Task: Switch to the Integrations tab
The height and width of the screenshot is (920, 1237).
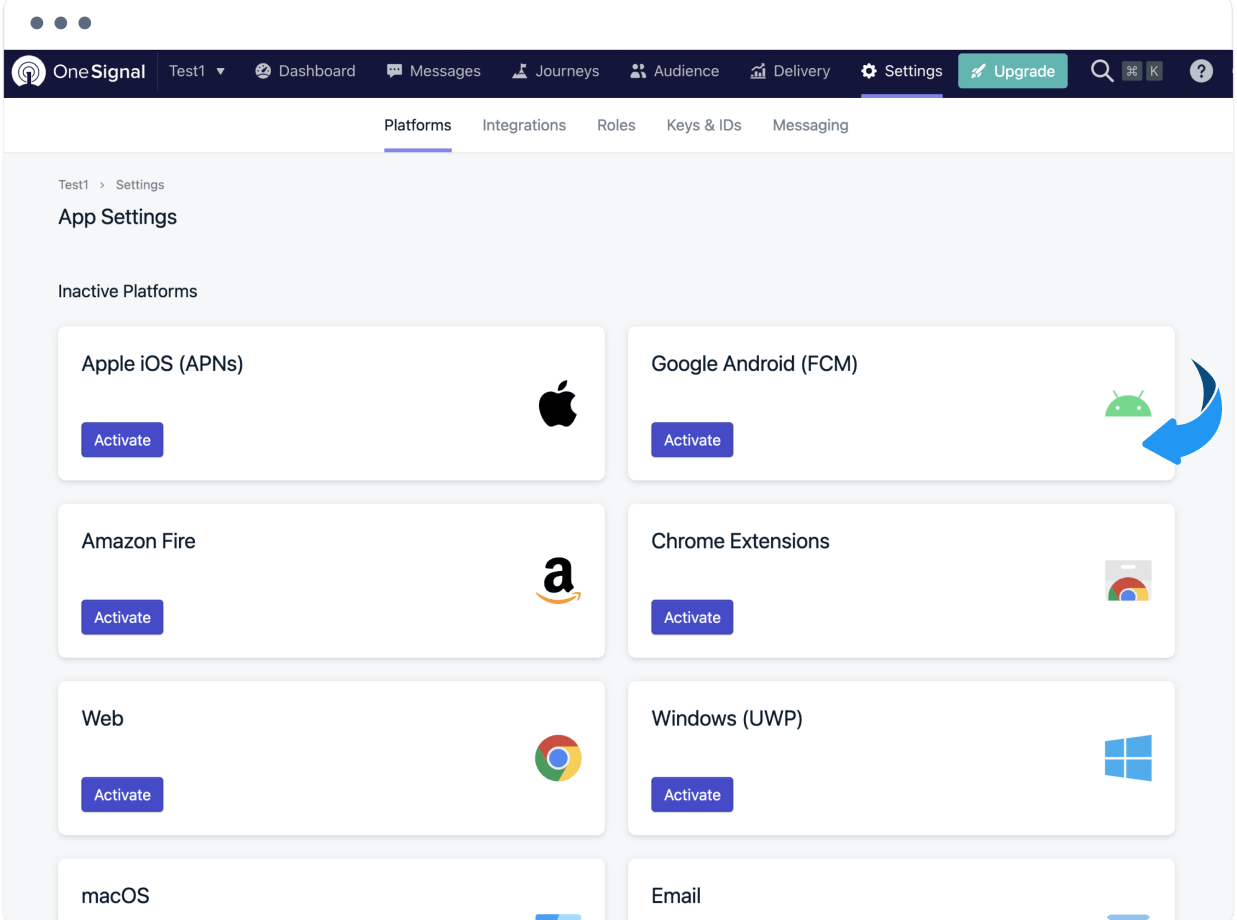Action: (x=524, y=125)
